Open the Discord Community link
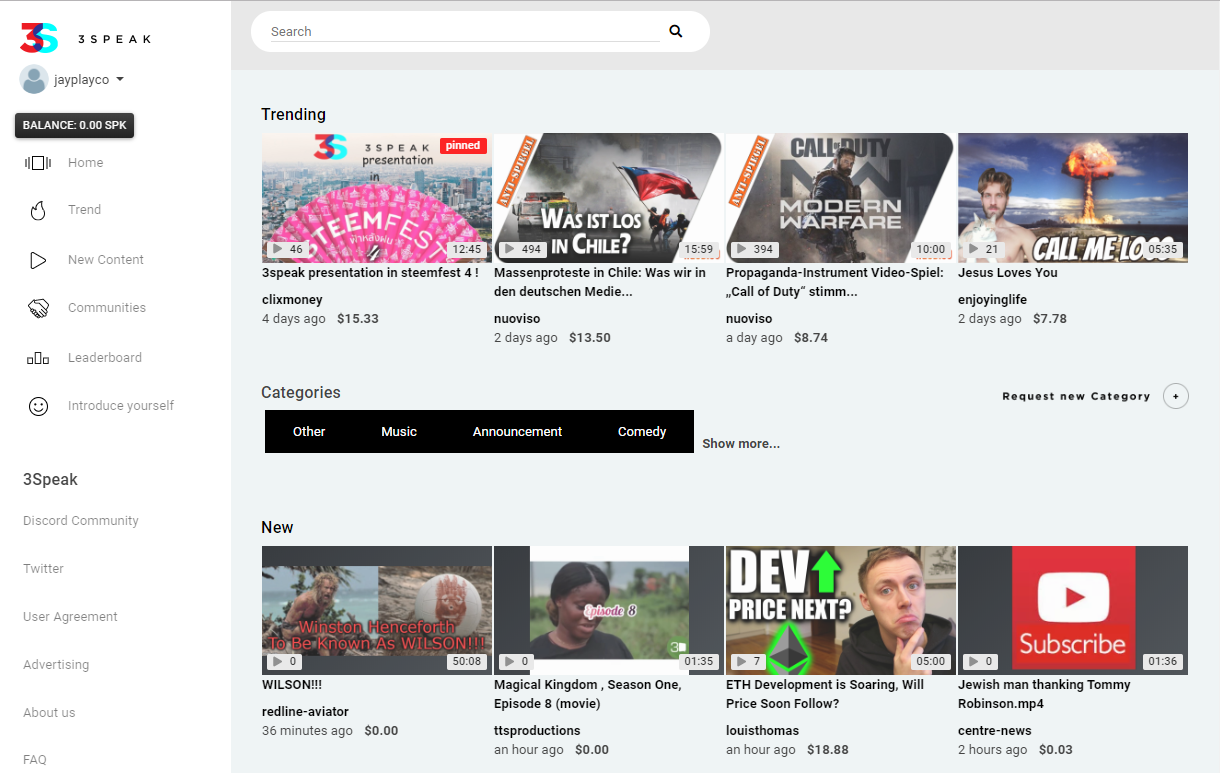1220x773 pixels. pyautogui.click(x=81, y=521)
